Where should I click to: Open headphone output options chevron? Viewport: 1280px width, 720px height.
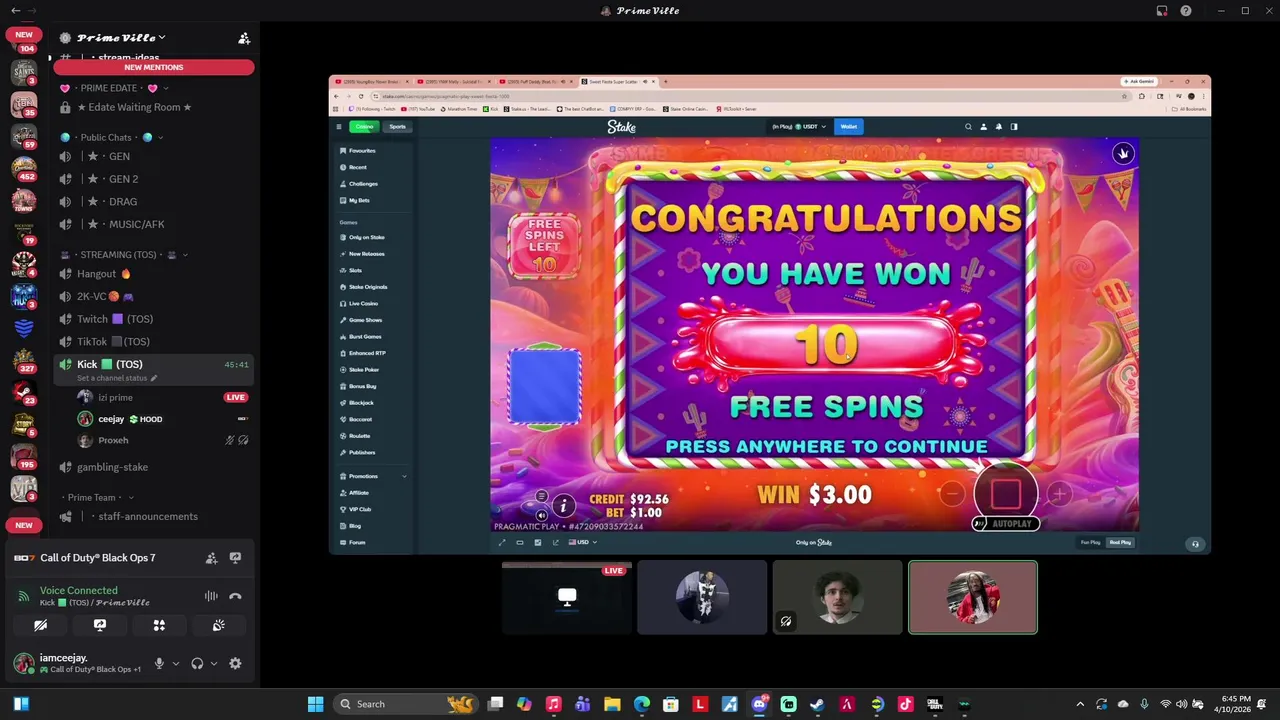214,663
